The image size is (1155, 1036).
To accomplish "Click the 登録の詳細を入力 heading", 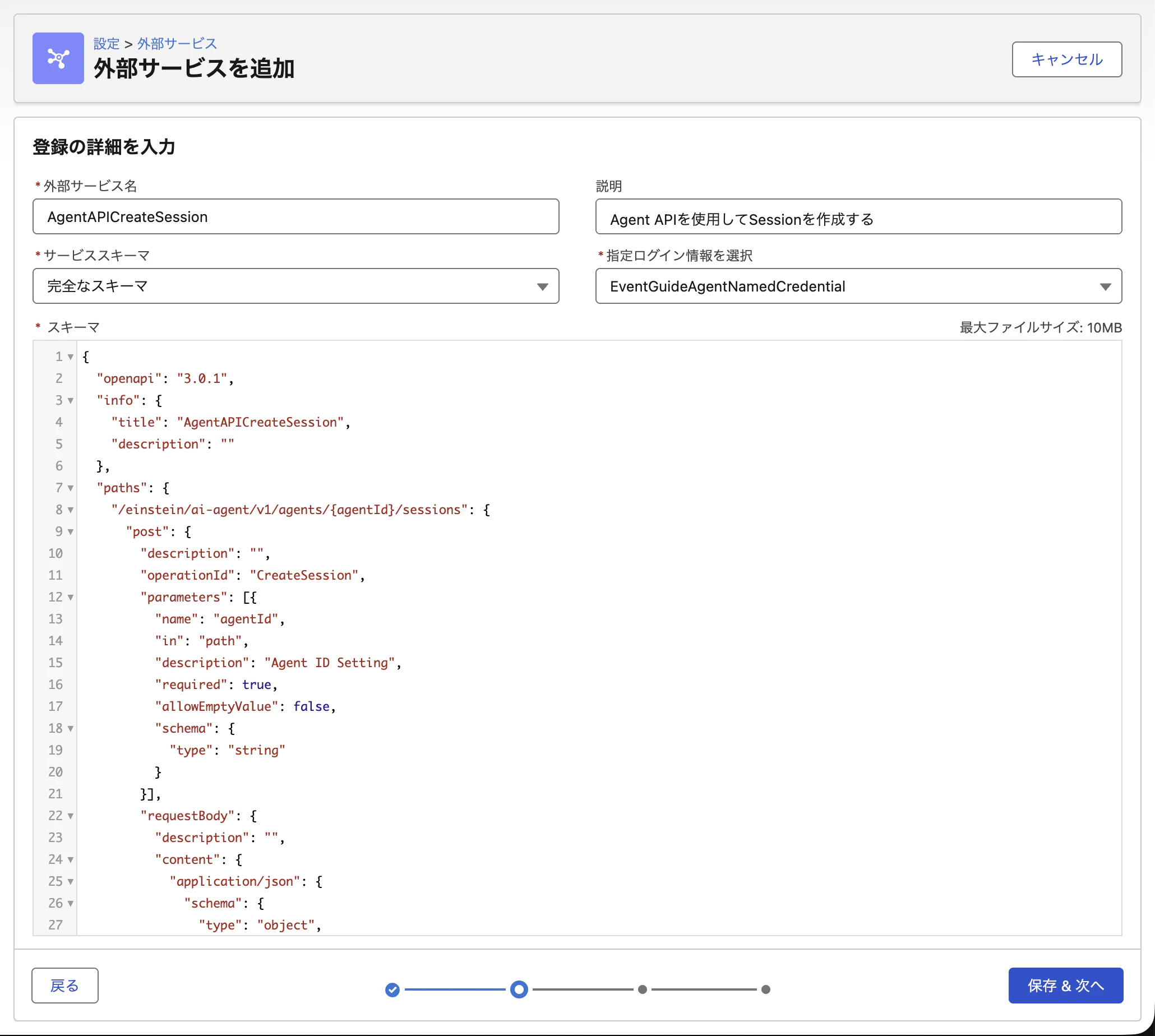I will 104,147.
